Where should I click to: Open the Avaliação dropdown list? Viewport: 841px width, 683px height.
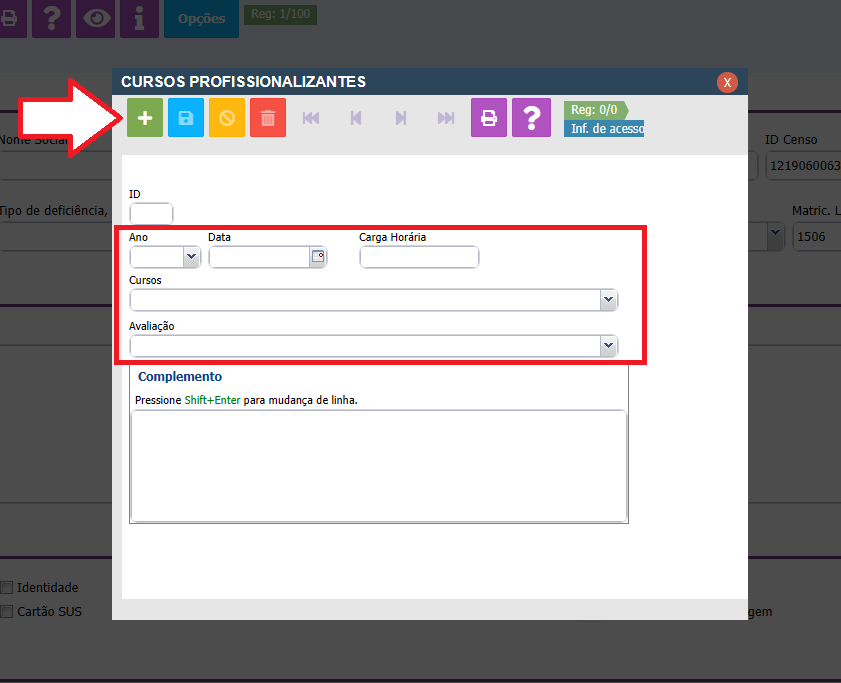607,345
